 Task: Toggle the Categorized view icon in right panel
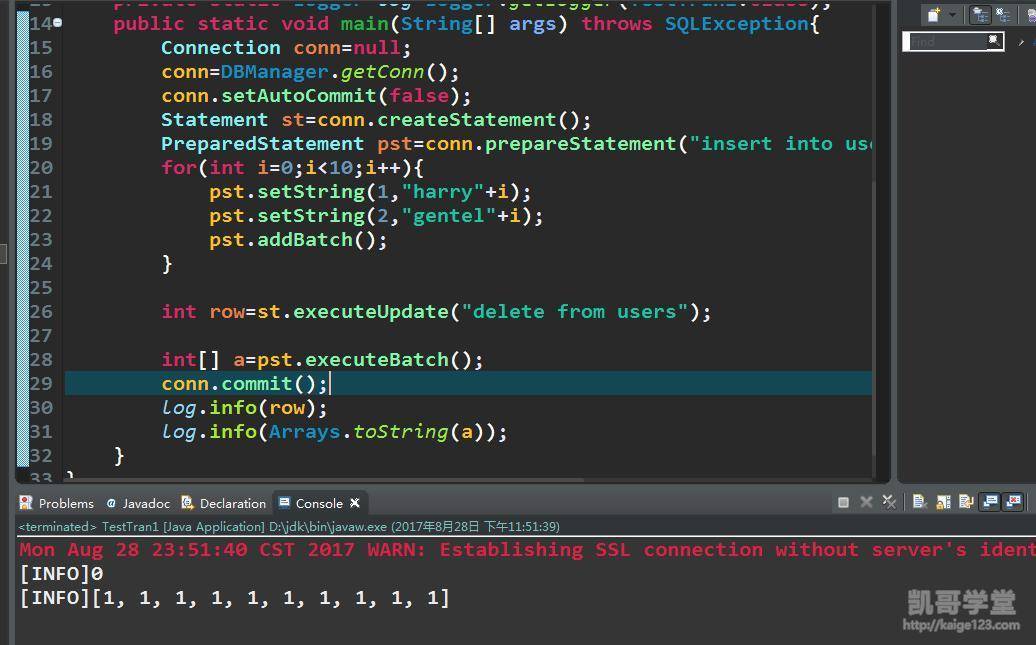(x=980, y=15)
